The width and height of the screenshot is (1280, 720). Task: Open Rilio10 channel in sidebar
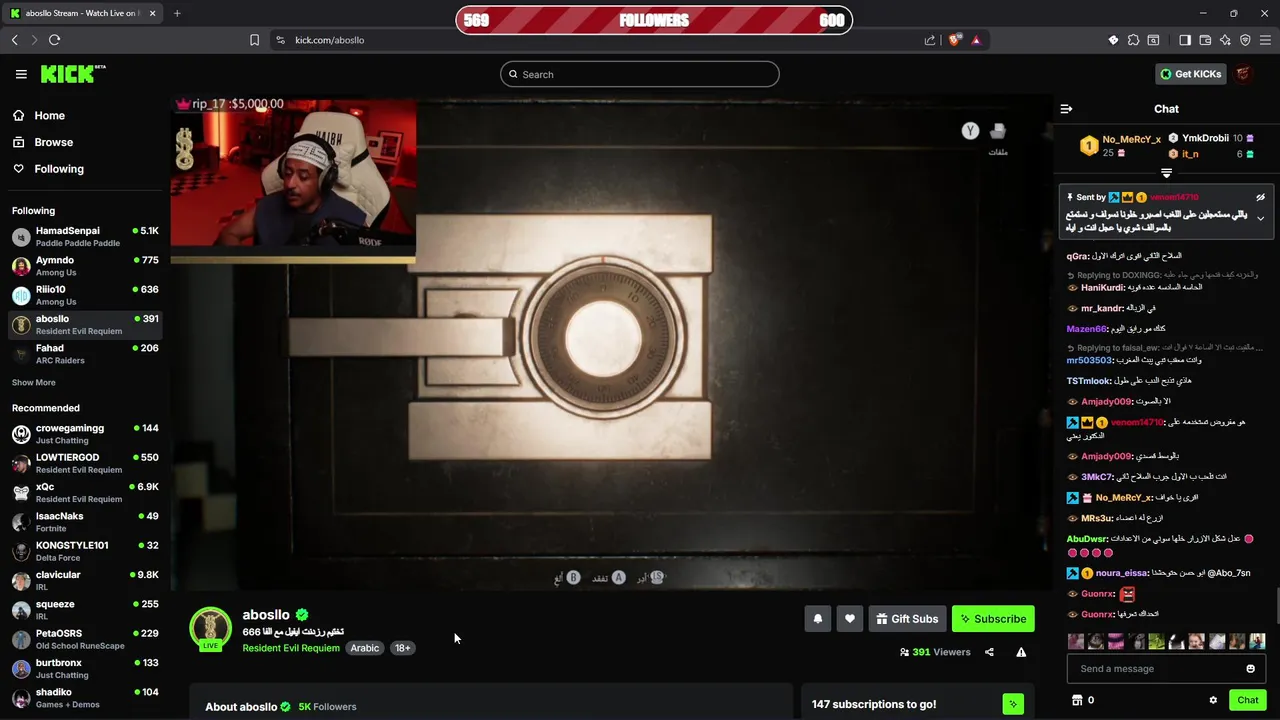[x=85, y=295]
